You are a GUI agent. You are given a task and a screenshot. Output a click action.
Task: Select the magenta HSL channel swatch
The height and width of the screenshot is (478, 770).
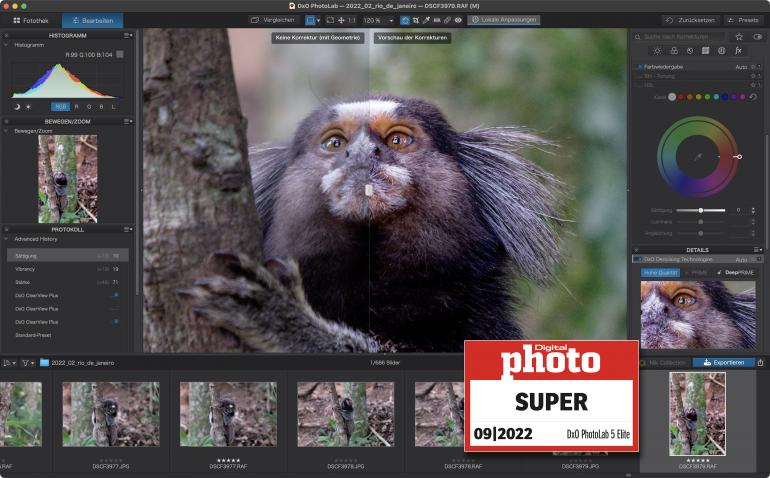pyautogui.click(x=742, y=97)
